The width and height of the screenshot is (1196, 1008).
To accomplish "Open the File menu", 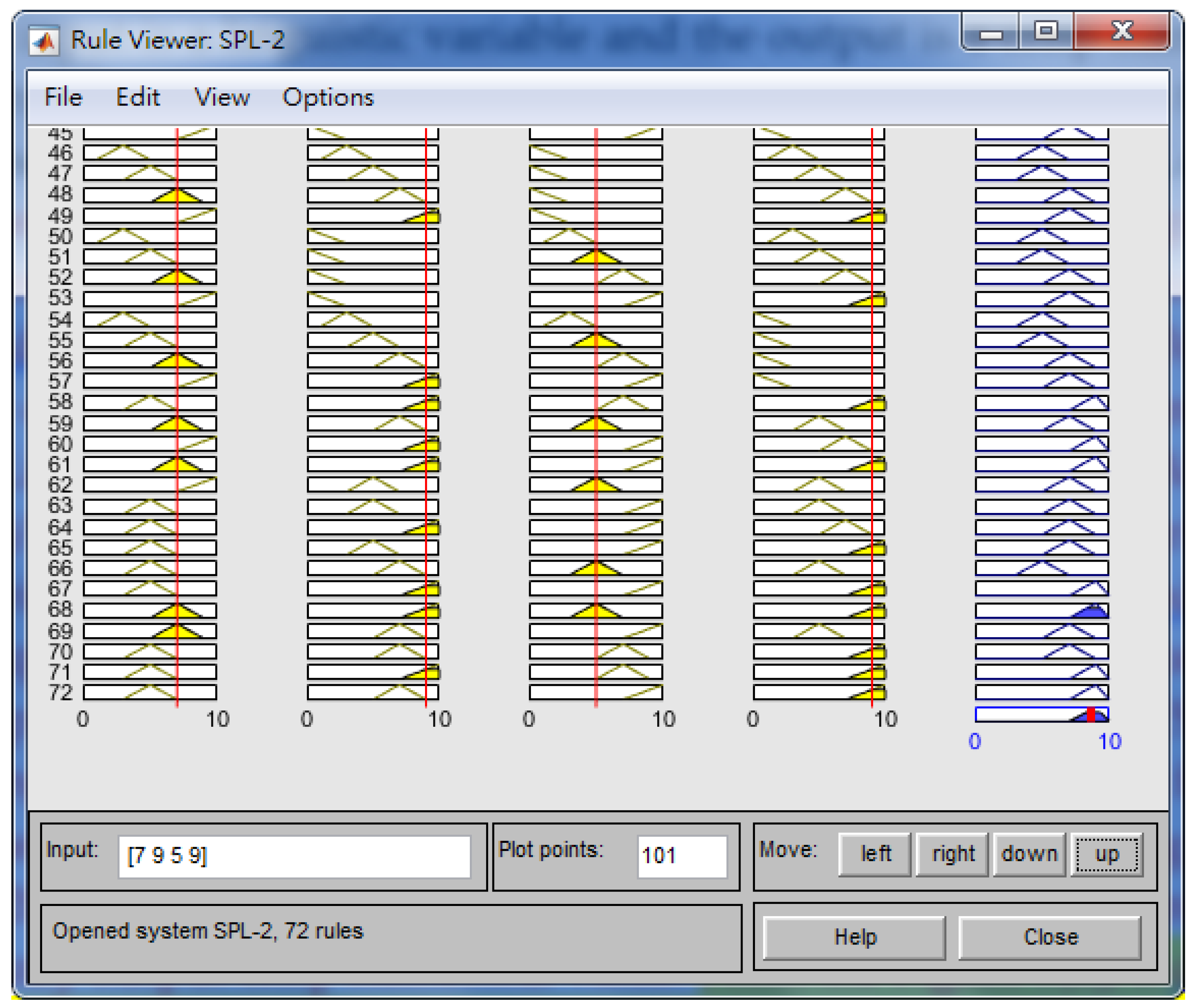I will tap(64, 97).
